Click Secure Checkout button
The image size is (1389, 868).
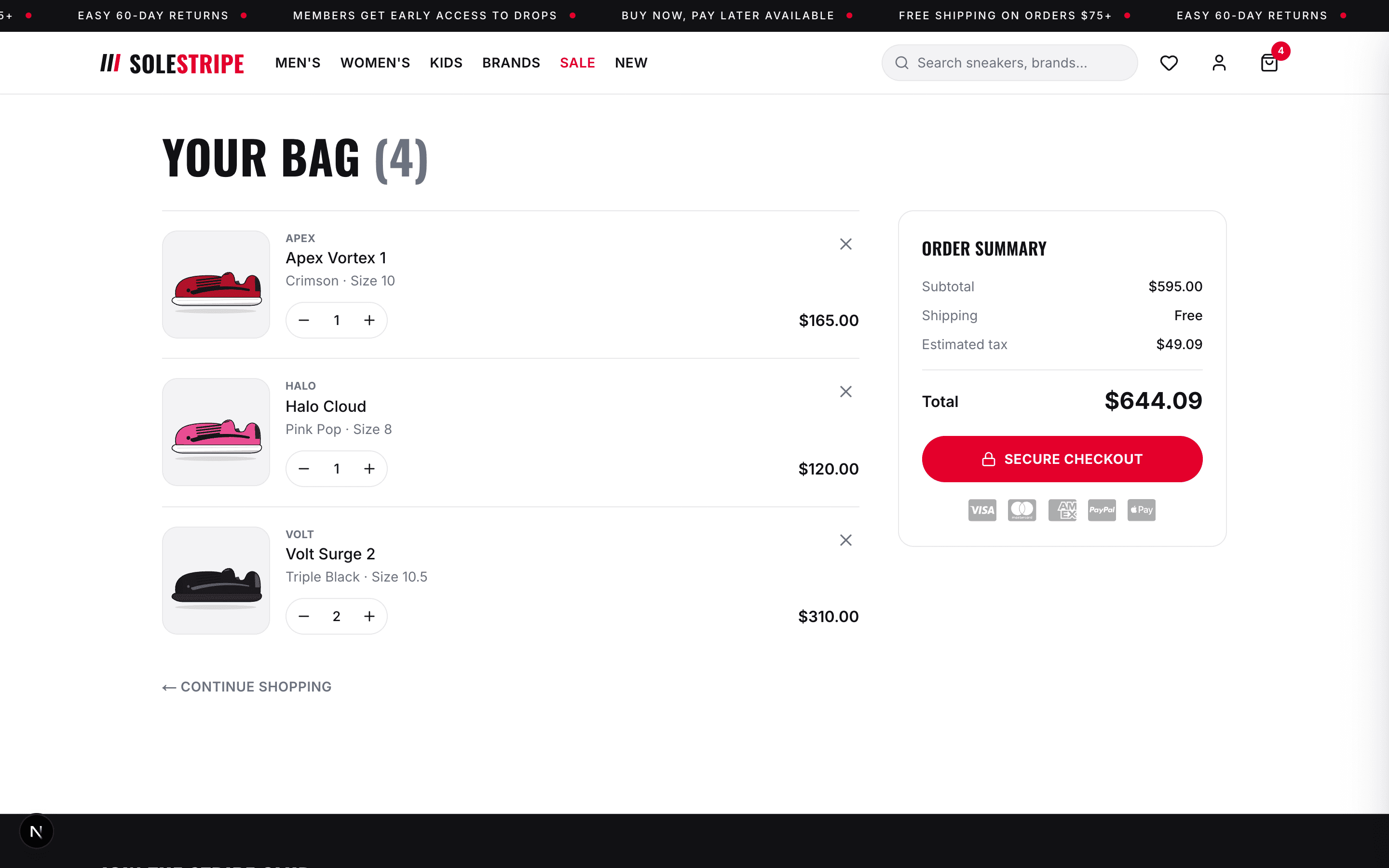pyautogui.click(x=1062, y=459)
